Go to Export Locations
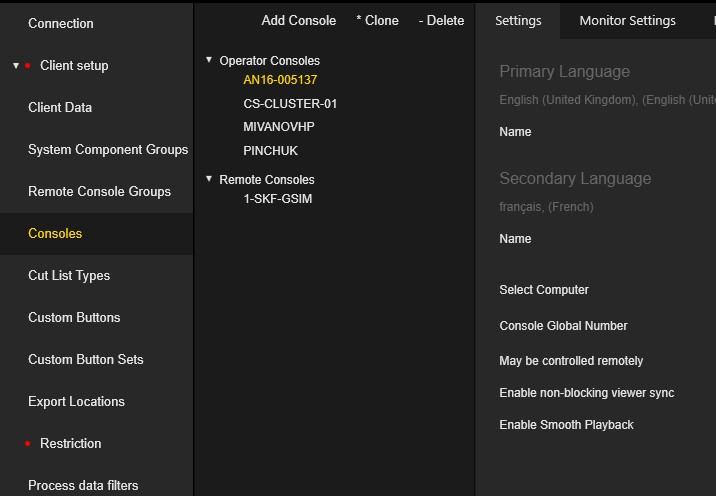 [x=76, y=402]
